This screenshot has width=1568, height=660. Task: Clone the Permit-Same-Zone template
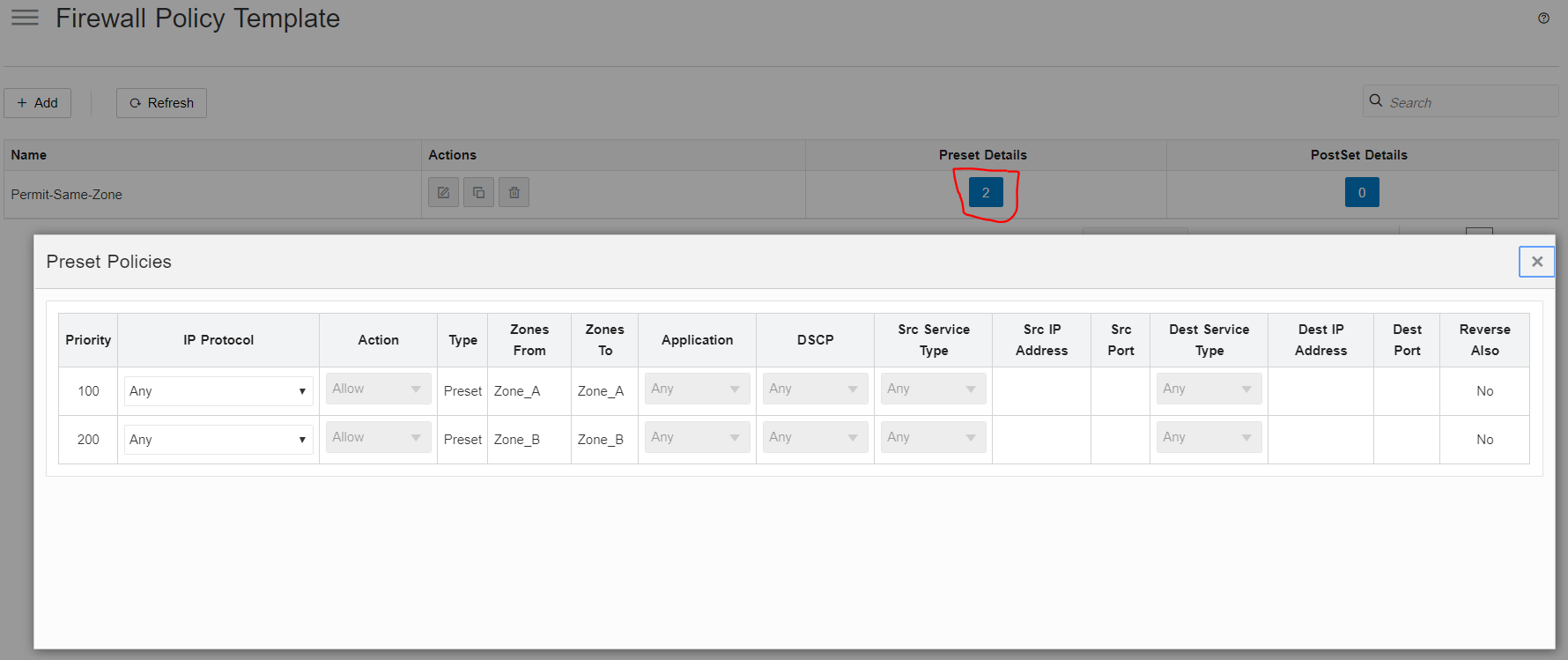[x=478, y=192]
